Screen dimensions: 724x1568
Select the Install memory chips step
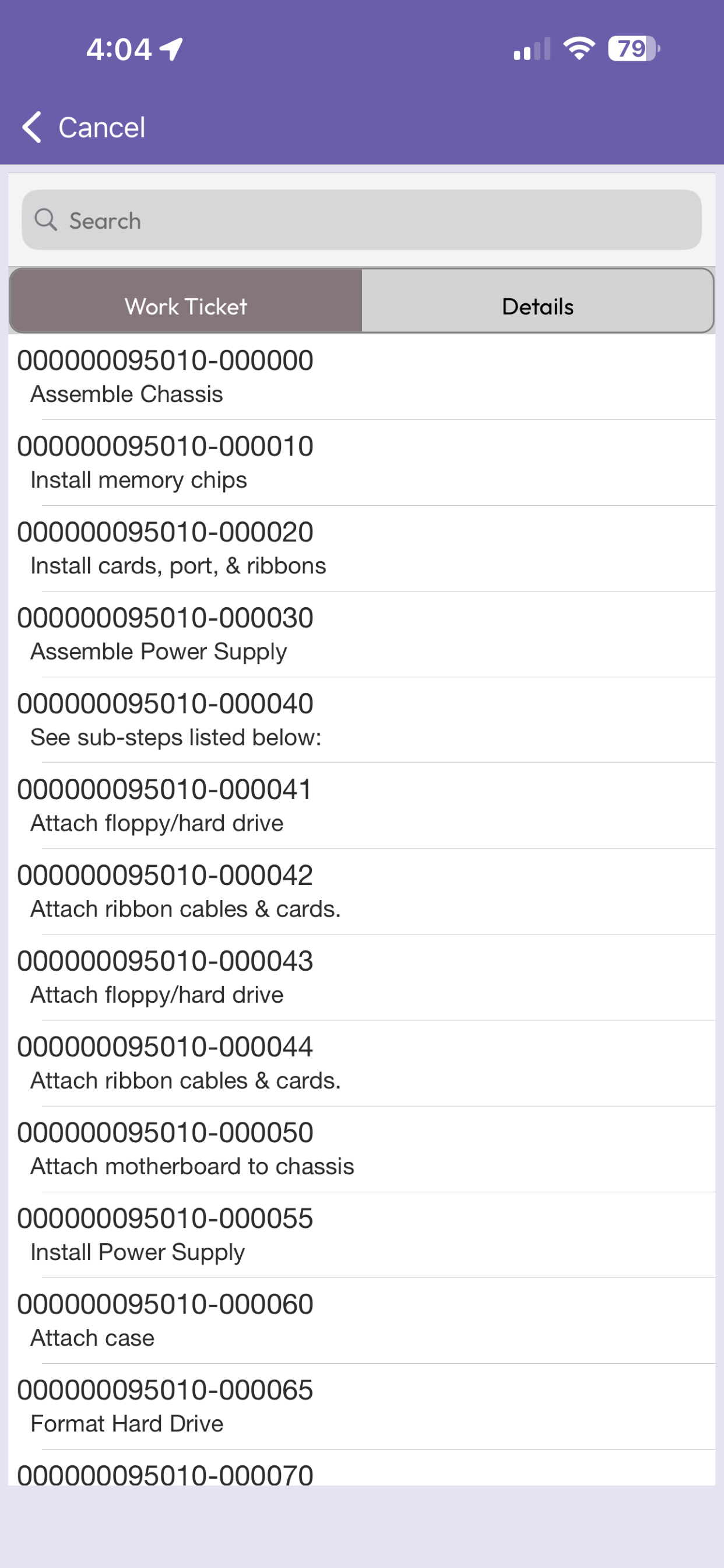tap(362, 463)
